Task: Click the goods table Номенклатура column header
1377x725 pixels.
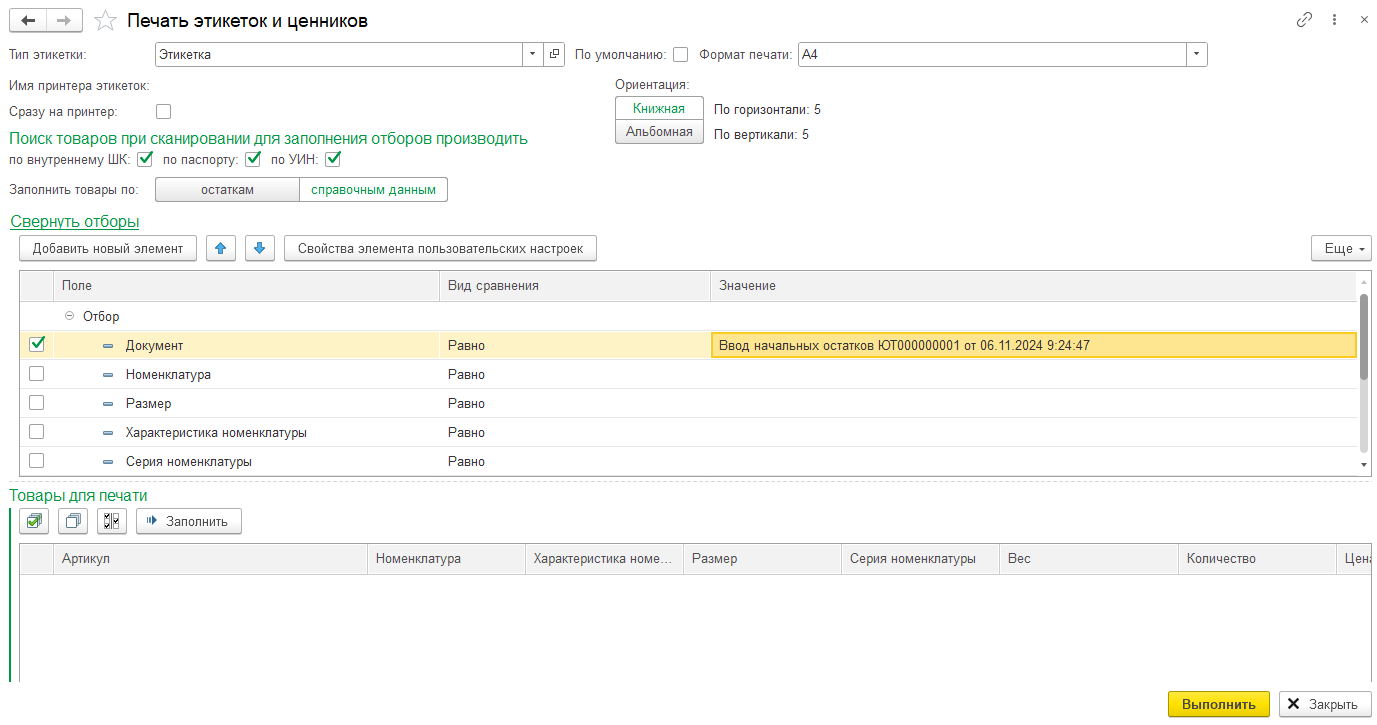Action: 446,558
